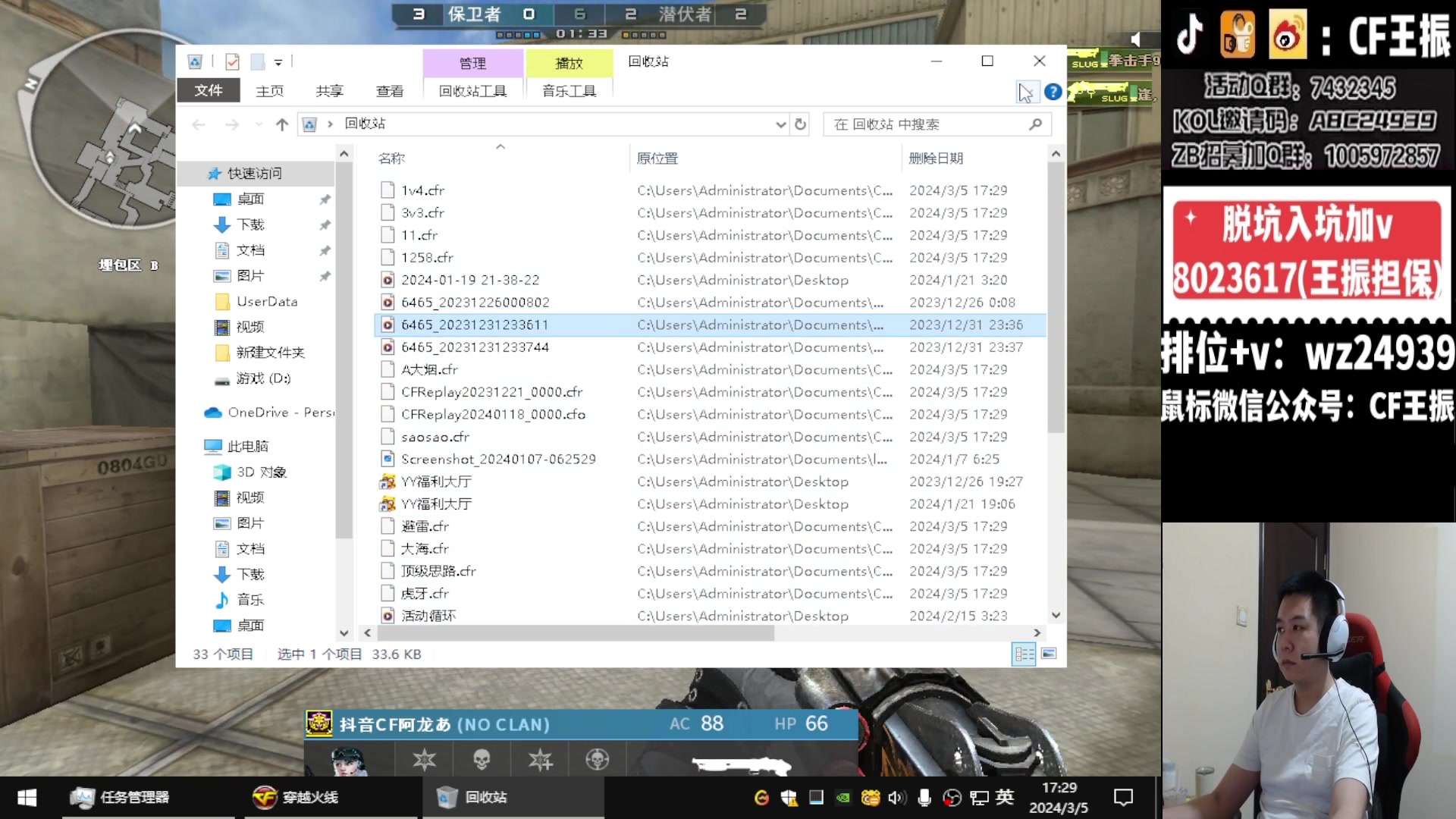The image size is (1456, 819).
Task: Click Properties icon in quick access toolbar
Action: point(232,61)
